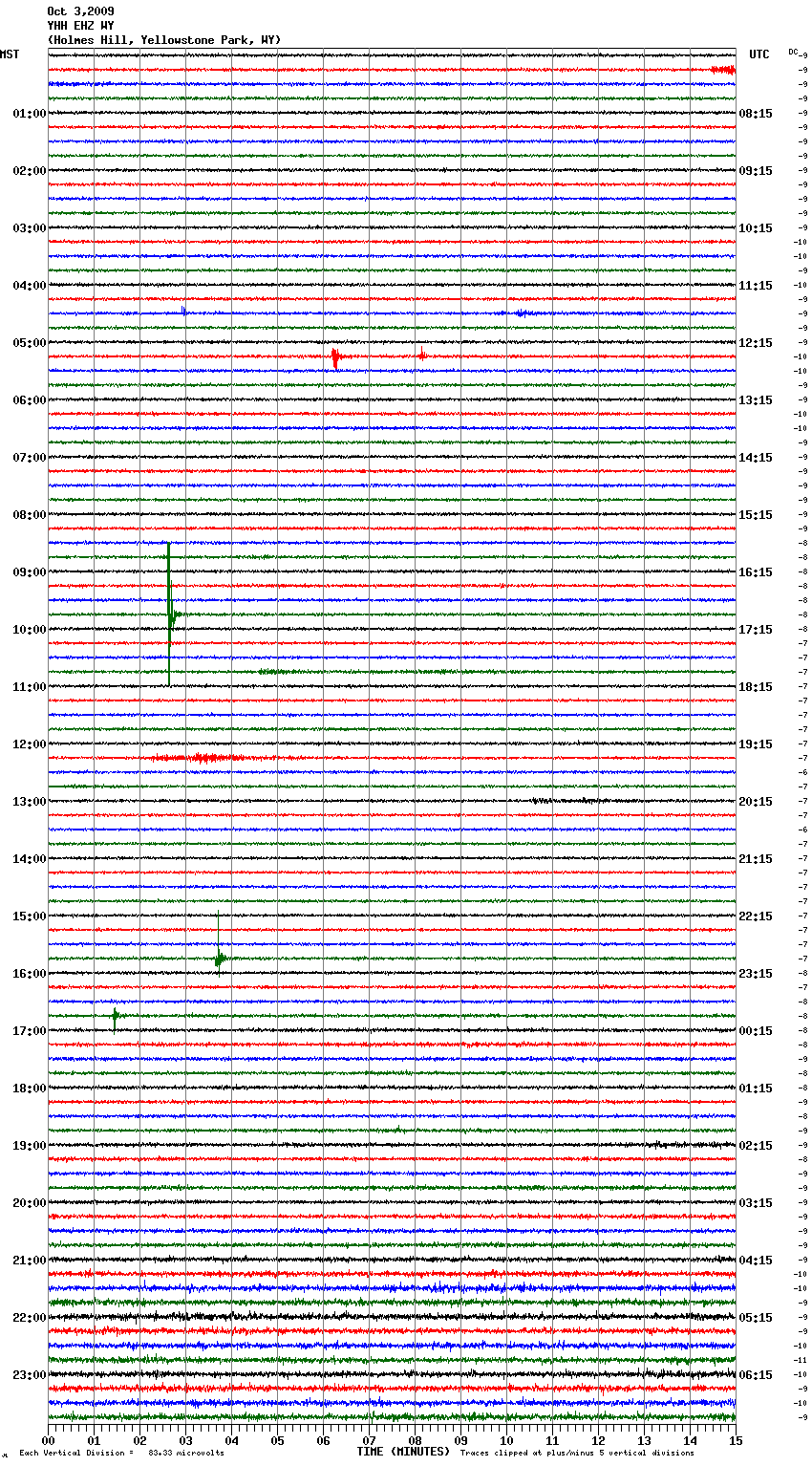Image resolution: width=812 pixels, height=1466 pixels.
Task: Select the 06:00 MST row label
Action: click(x=30, y=400)
